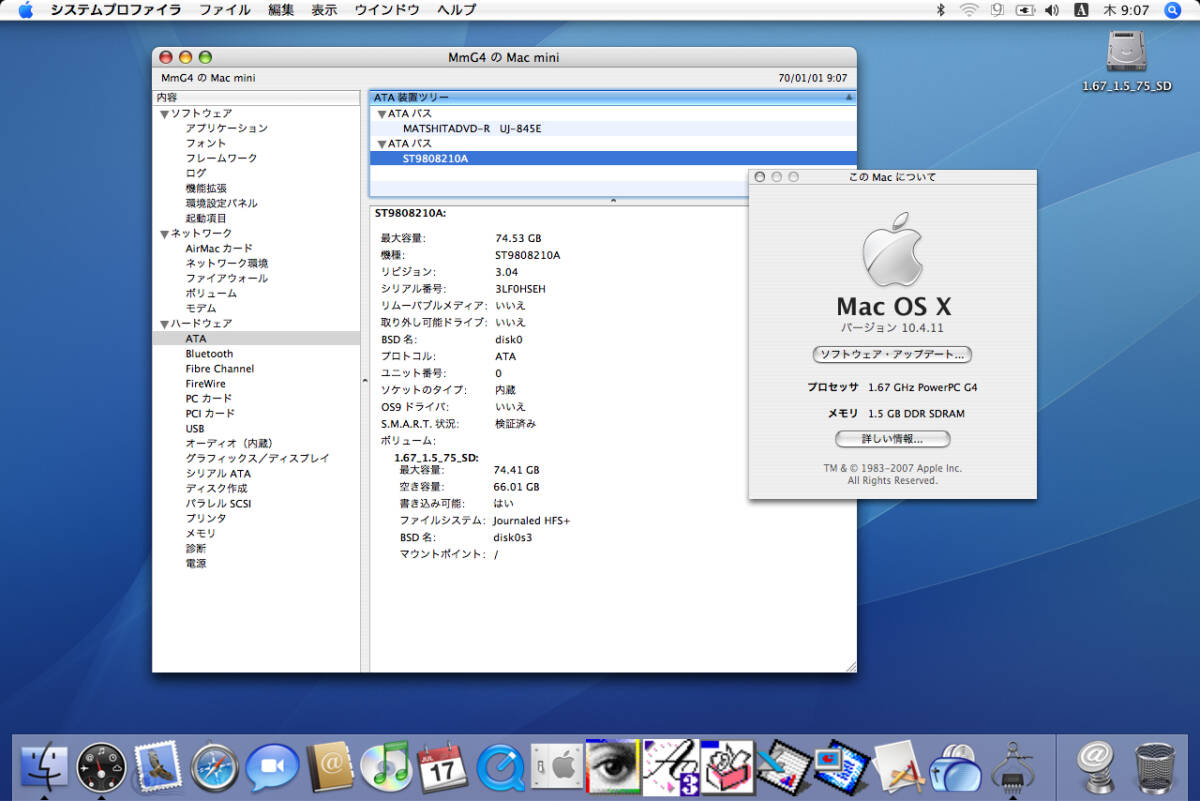The width and height of the screenshot is (1200, 801).
Task: Click the eye icon in the Dock
Action: [613, 768]
